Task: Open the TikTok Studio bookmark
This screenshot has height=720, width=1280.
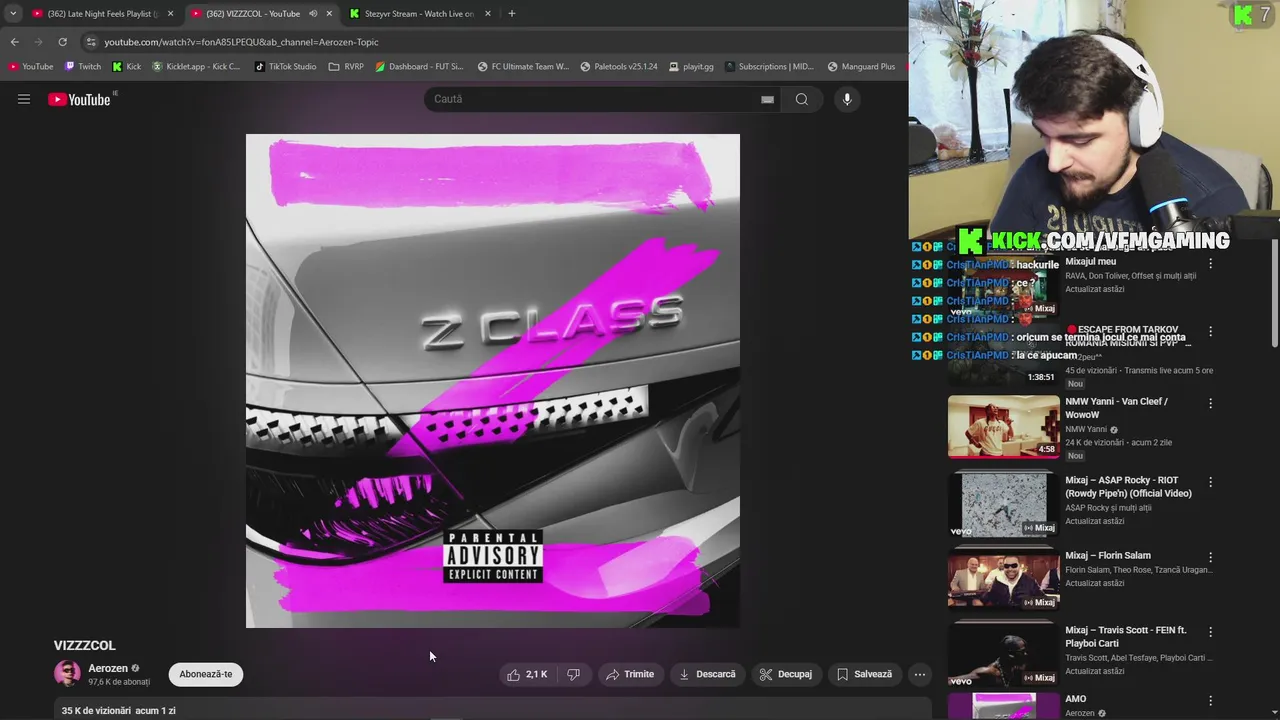Action: (x=286, y=67)
